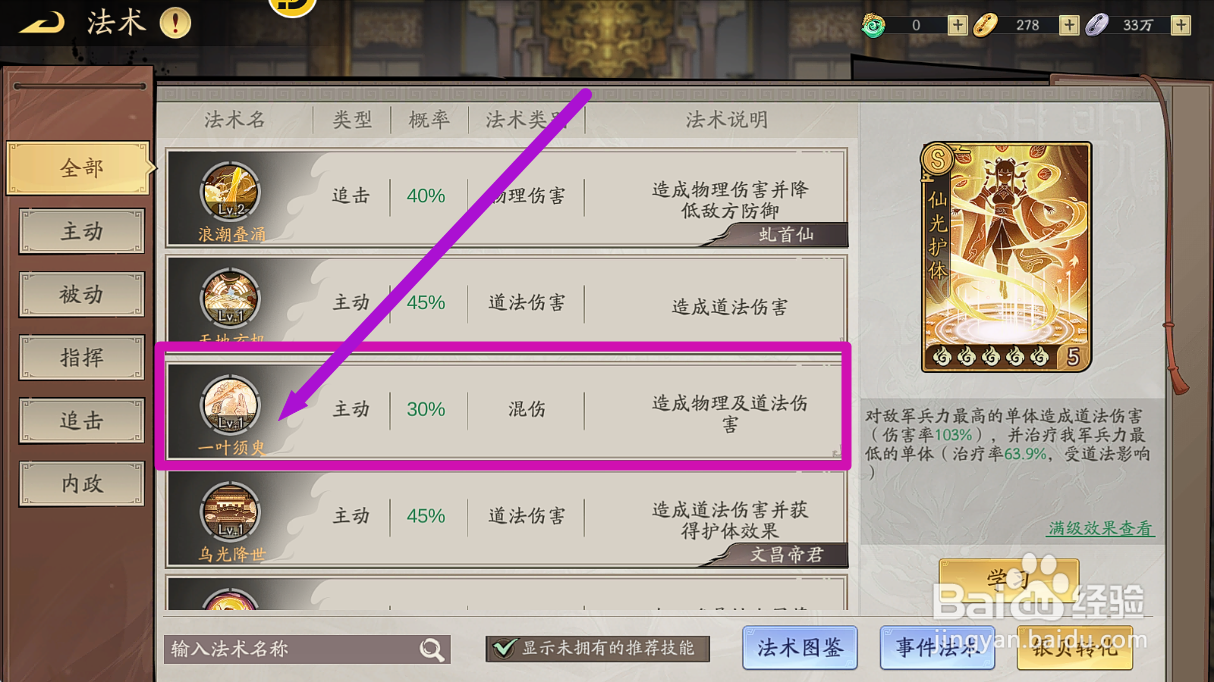Select the 乌光降世 skill icon
Viewport: 1214px width, 682px height.
231,513
